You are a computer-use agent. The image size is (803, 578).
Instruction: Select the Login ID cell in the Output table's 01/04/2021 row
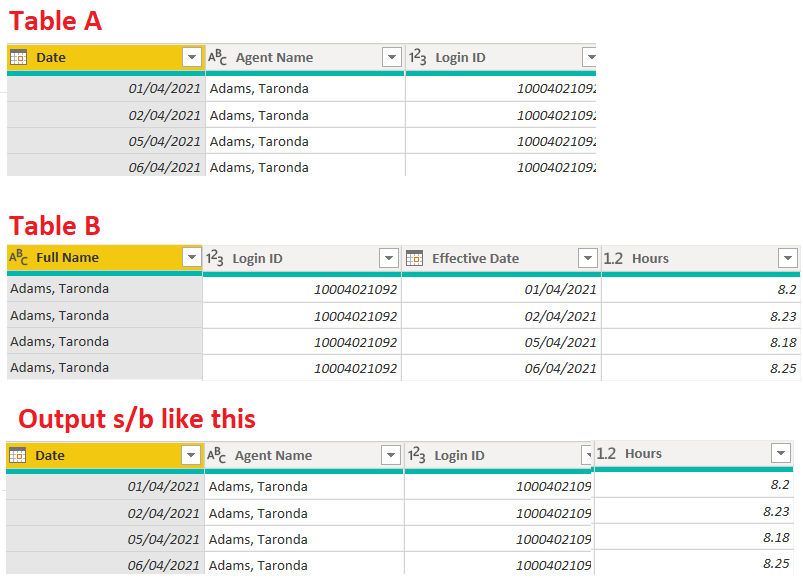498,486
